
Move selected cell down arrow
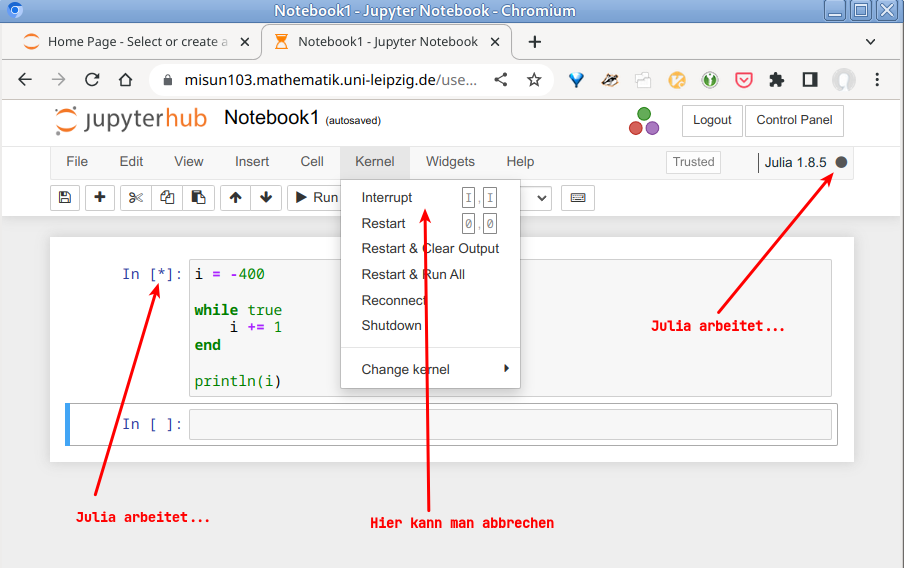pos(266,198)
